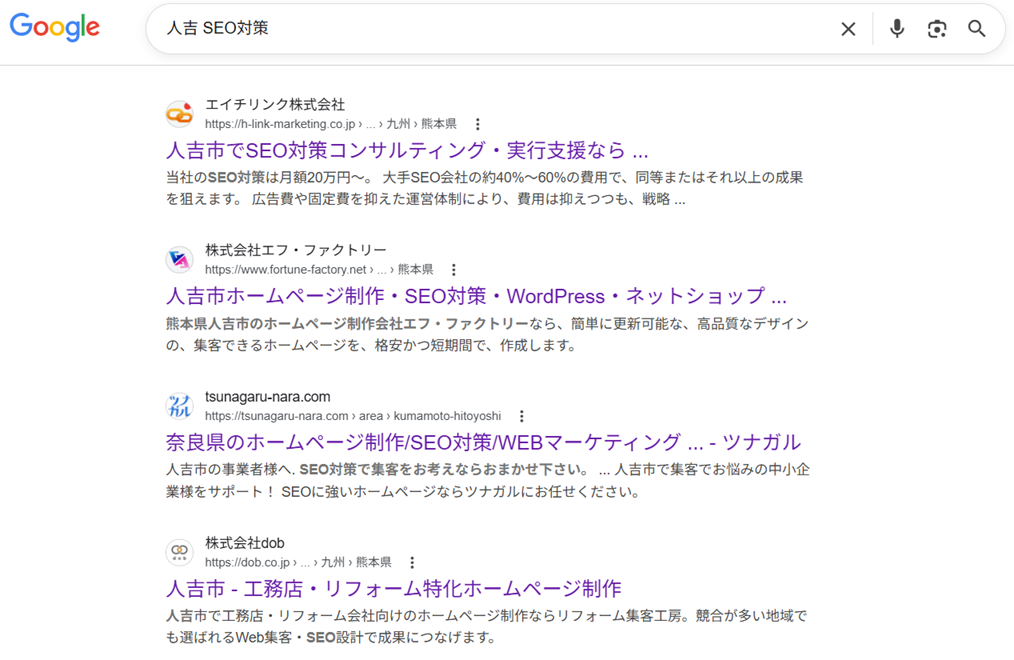Viewport: 1014px width, 660px height.
Task: Open more options for dob.co.jp result
Action: [412, 562]
